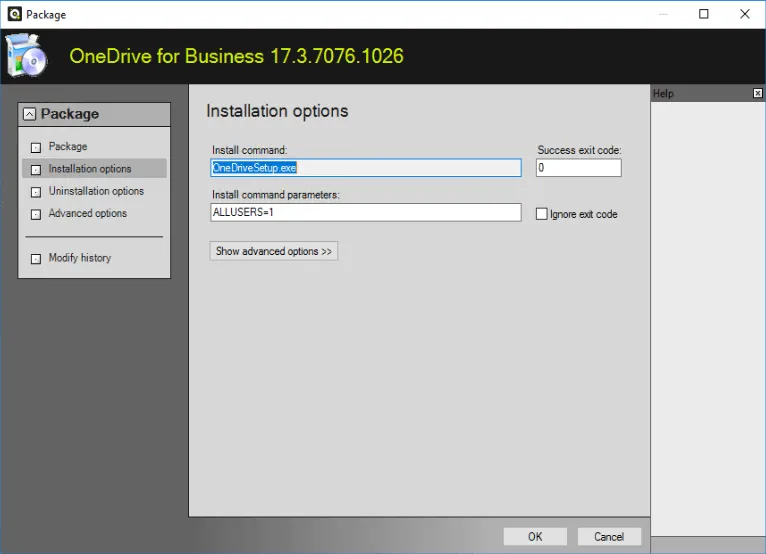
Task: Click the package box icon in the header
Action: point(26,56)
